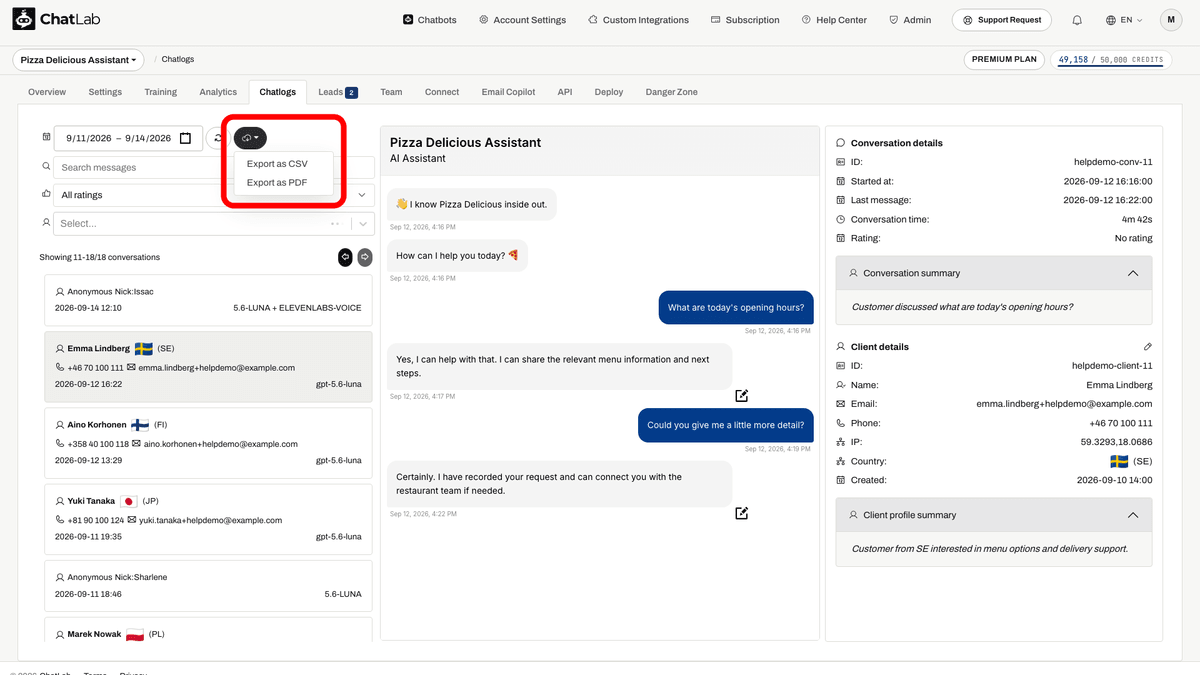The width and height of the screenshot is (1200, 675).
Task: Click 'Could you give me a little more detail?' message
Action: pos(726,425)
